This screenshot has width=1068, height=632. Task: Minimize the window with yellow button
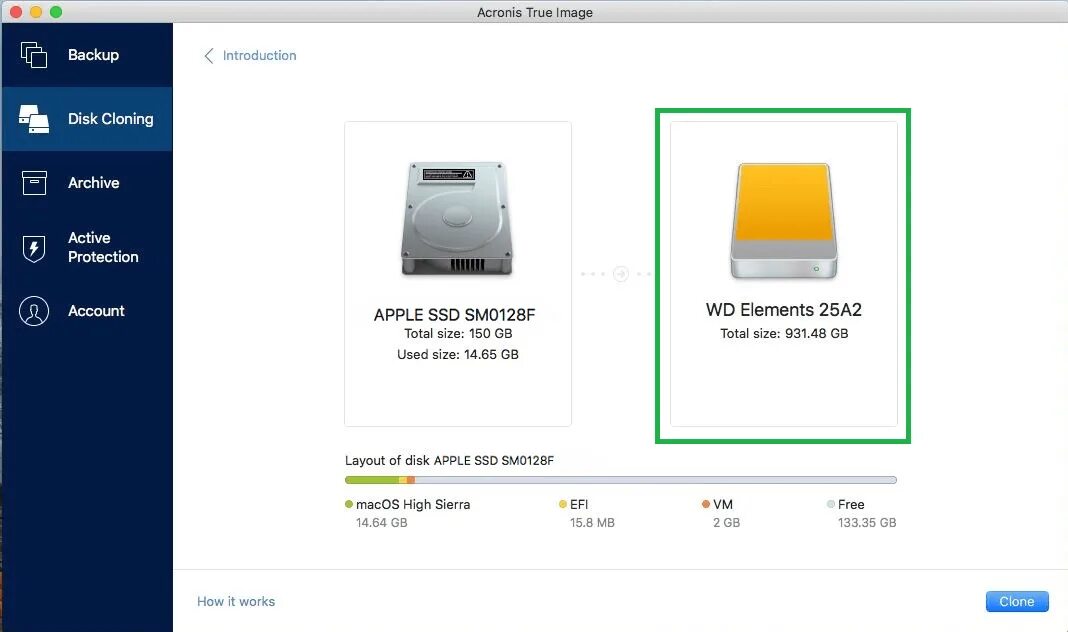(x=36, y=12)
